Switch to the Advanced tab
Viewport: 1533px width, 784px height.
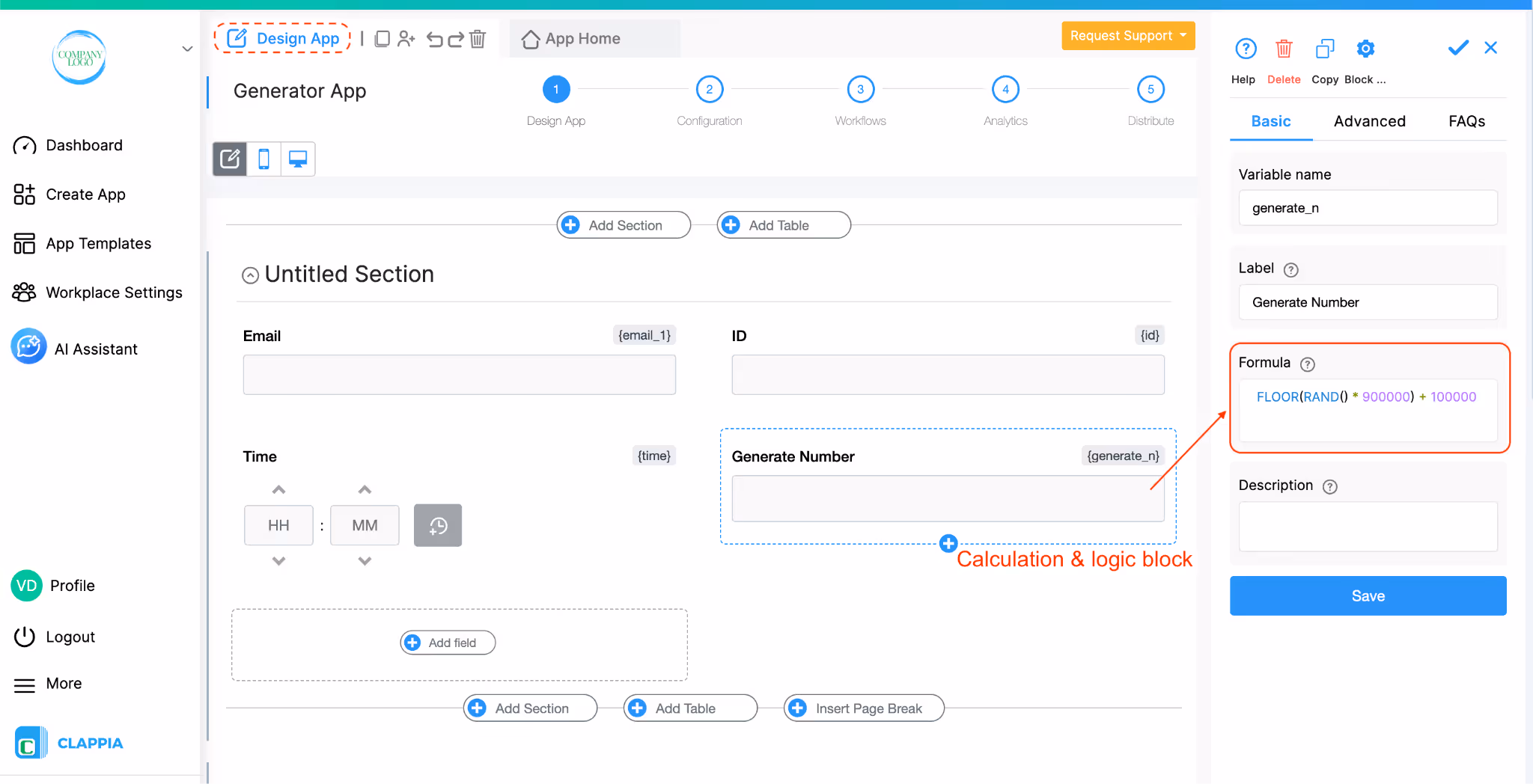pos(1369,121)
